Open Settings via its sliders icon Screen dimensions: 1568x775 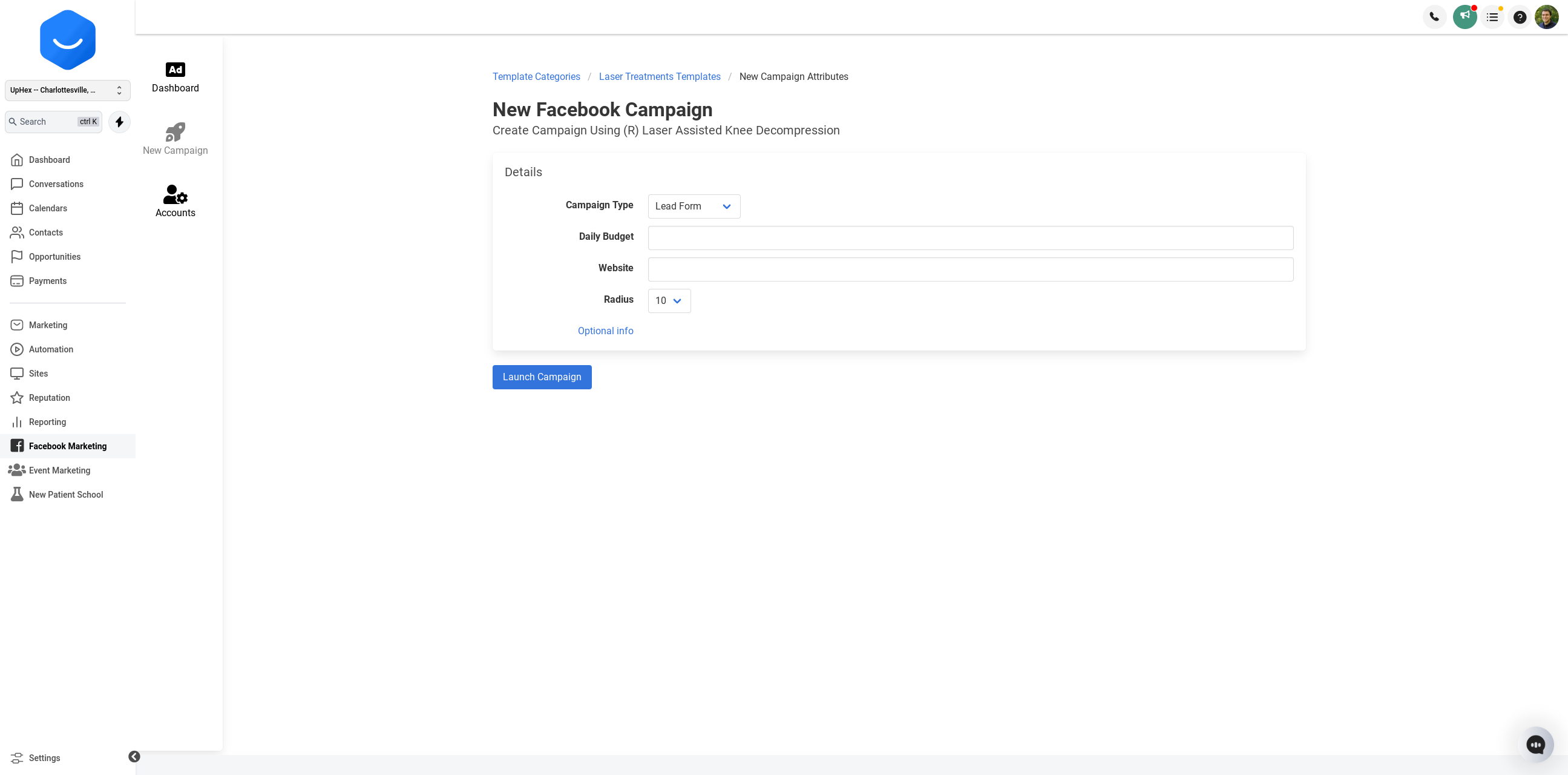coord(17,758)
